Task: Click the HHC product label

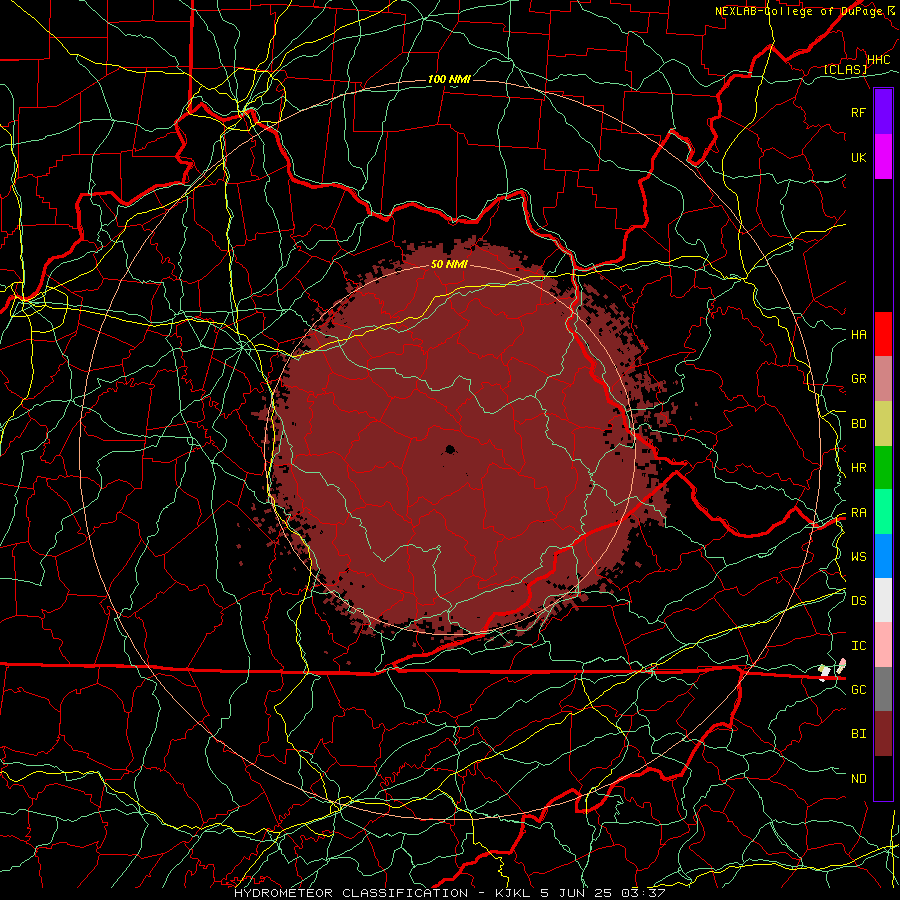Action: (878, 60)
